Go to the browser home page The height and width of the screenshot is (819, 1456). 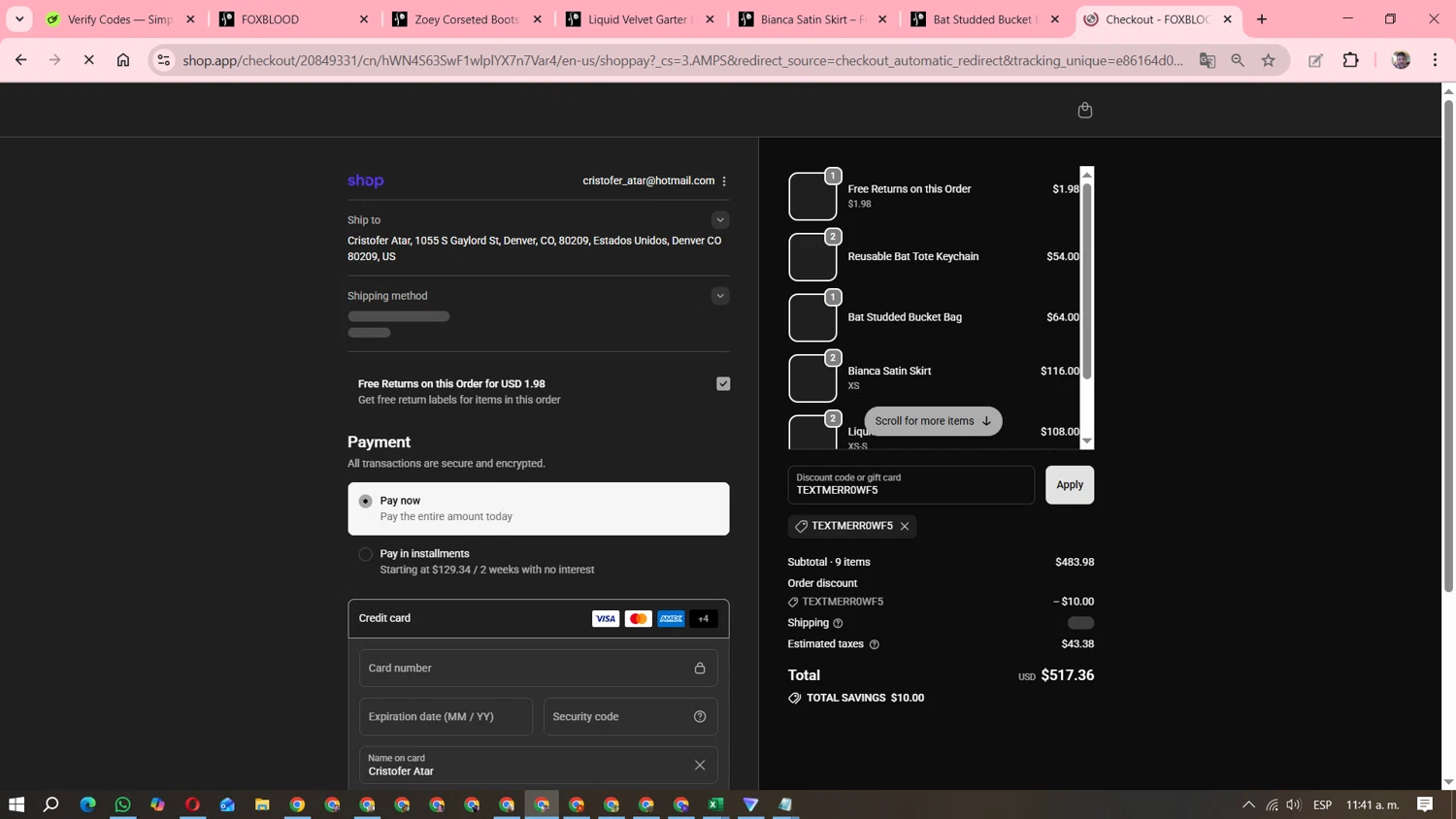tap(123, 60)
